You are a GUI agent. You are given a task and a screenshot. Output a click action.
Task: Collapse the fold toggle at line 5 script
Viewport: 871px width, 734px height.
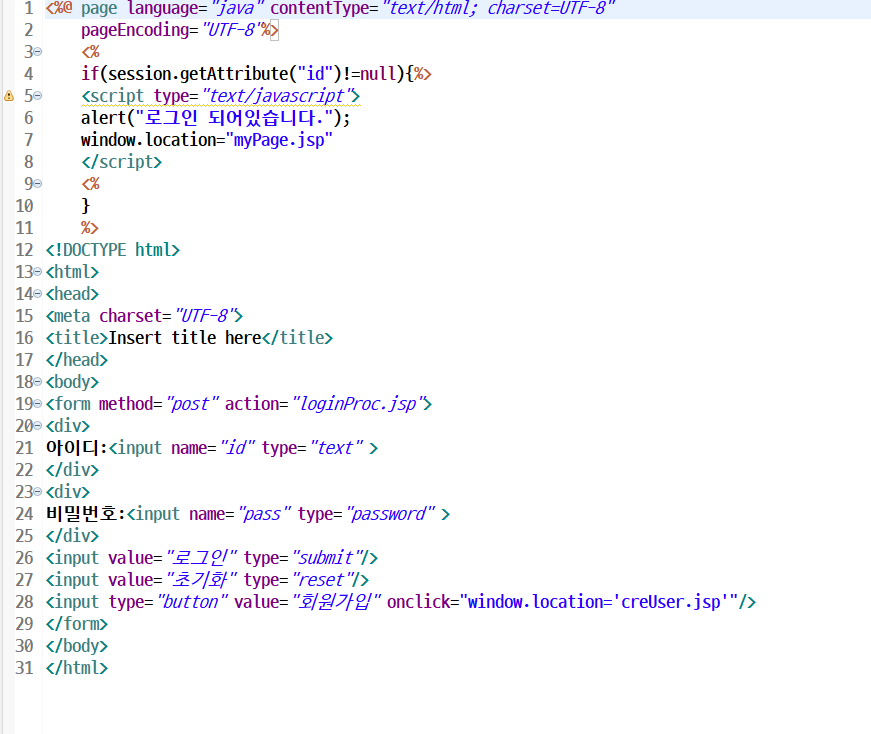[x=37, y=96]
